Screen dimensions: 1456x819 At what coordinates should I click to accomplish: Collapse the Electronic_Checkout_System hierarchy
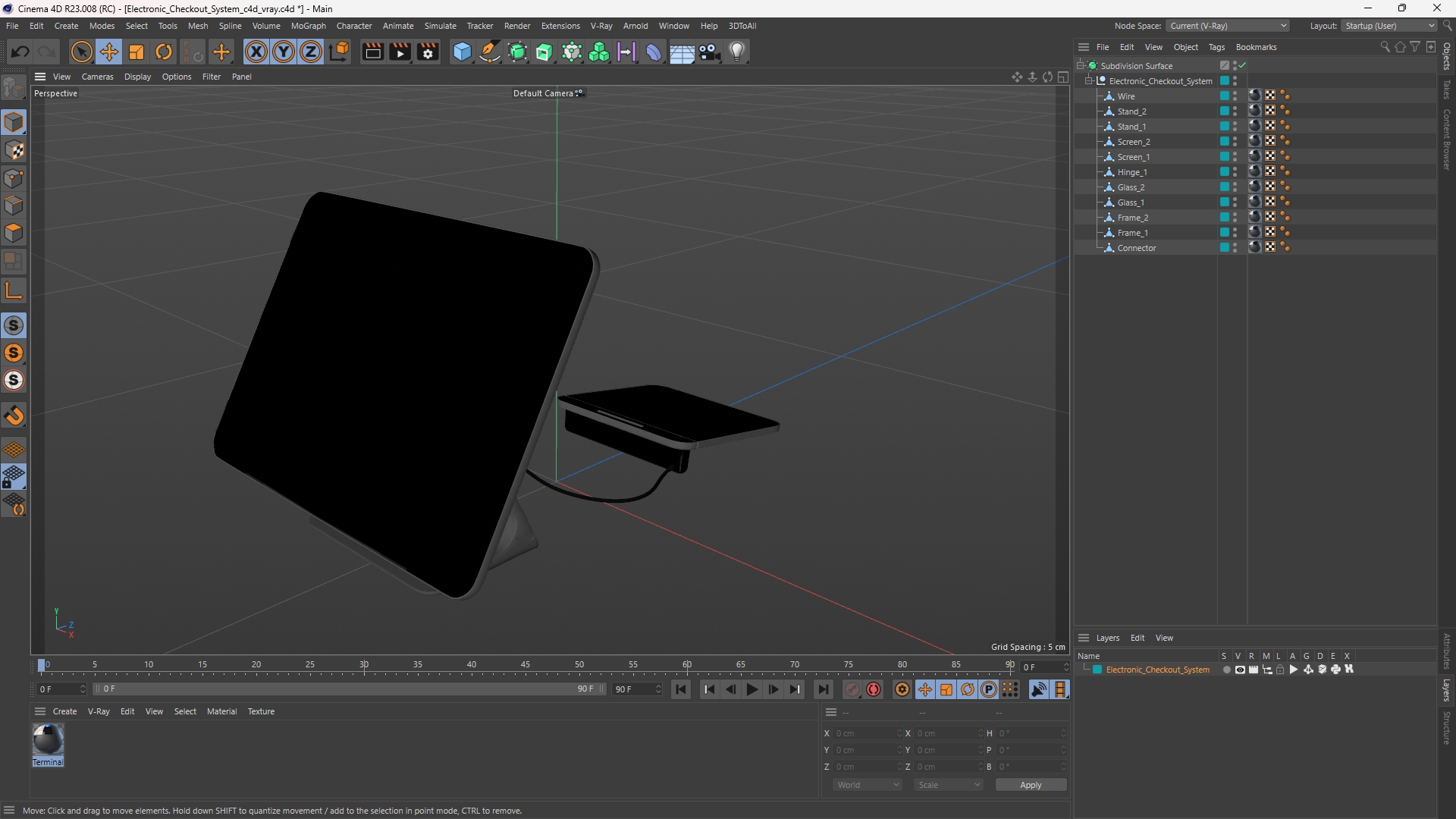click(1089, 80)
